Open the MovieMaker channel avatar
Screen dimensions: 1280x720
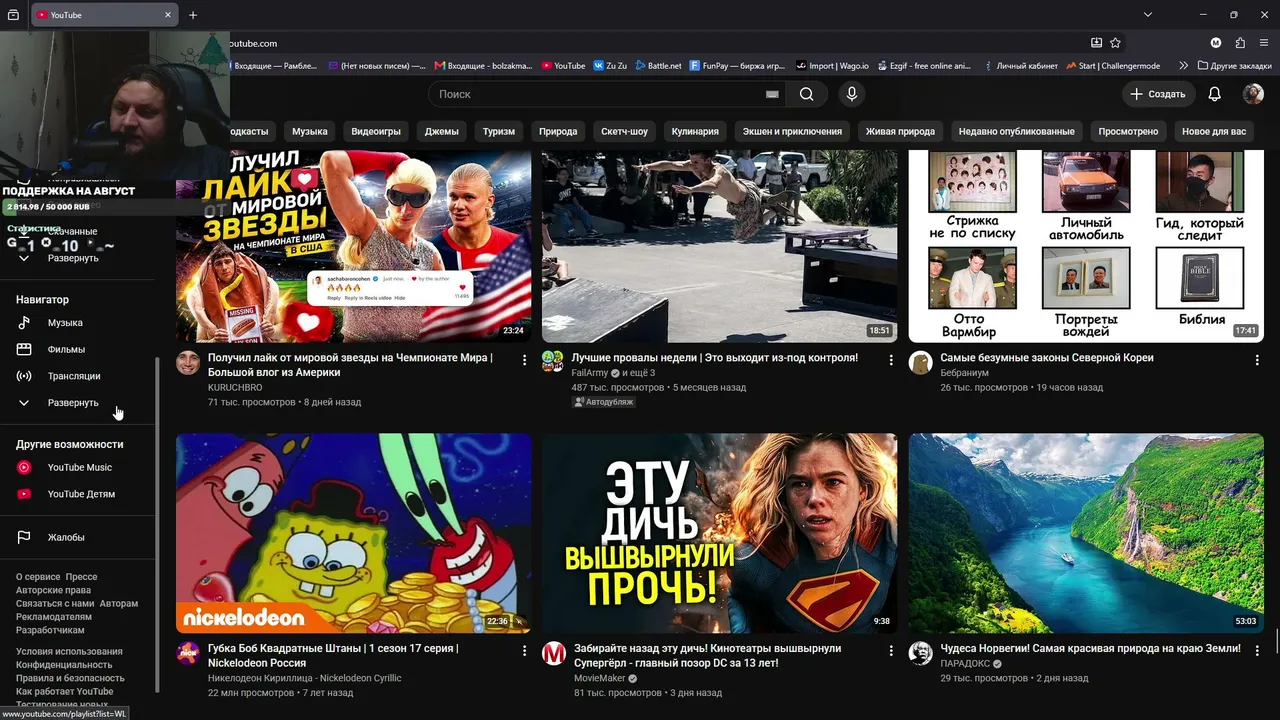(553, 653)
